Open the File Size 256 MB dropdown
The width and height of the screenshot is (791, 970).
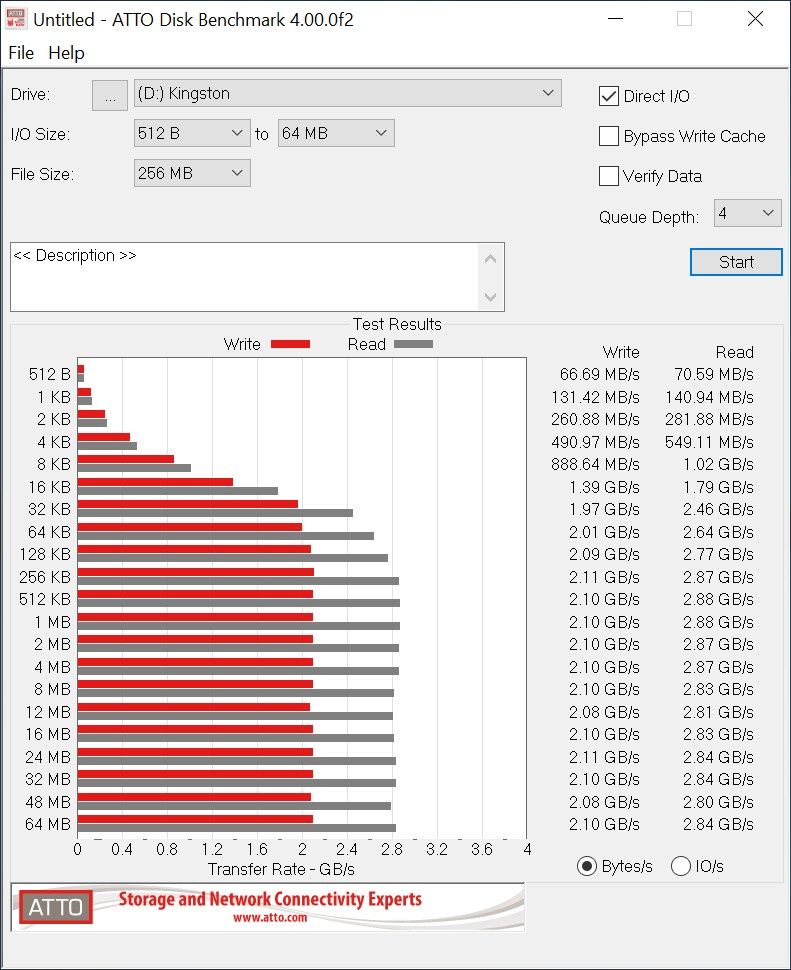[192, 173]
